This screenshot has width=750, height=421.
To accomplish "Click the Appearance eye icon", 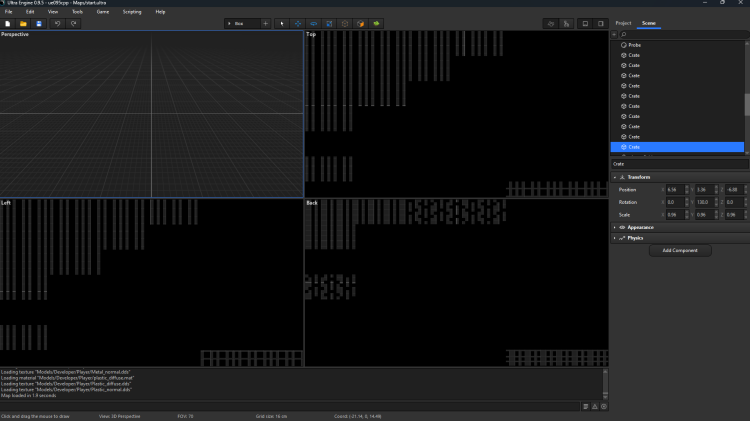I will [622, 227].
